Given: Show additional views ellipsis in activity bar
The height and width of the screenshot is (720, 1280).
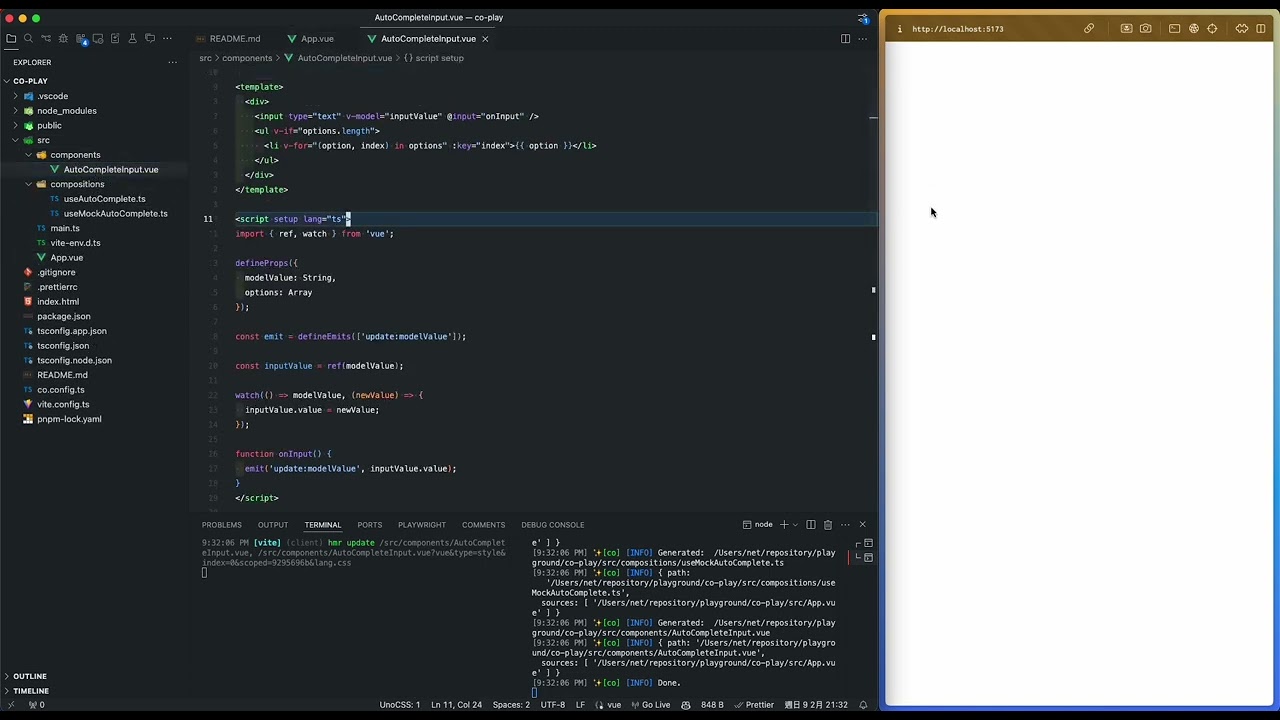Looking at the screenshot, I should point(167,38).
